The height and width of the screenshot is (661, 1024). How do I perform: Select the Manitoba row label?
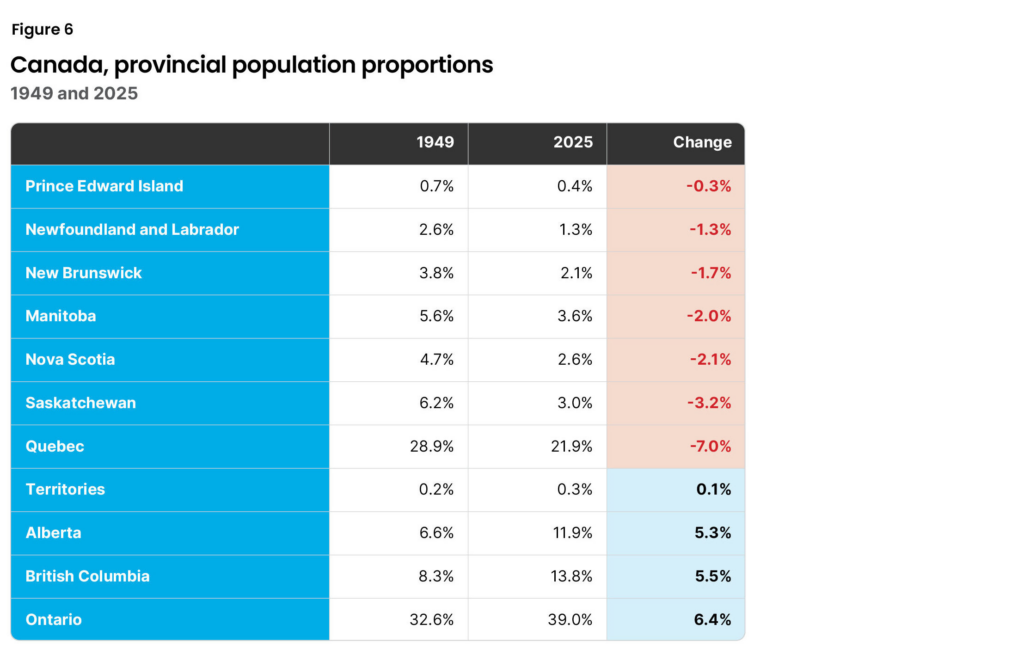(61, 316)
